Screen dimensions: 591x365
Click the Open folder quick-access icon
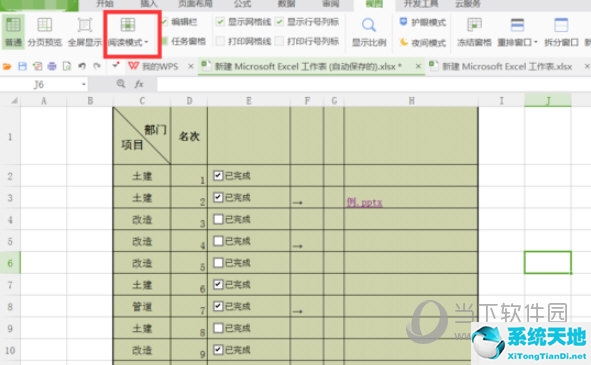pyautogui.click(x=7, y=67)
